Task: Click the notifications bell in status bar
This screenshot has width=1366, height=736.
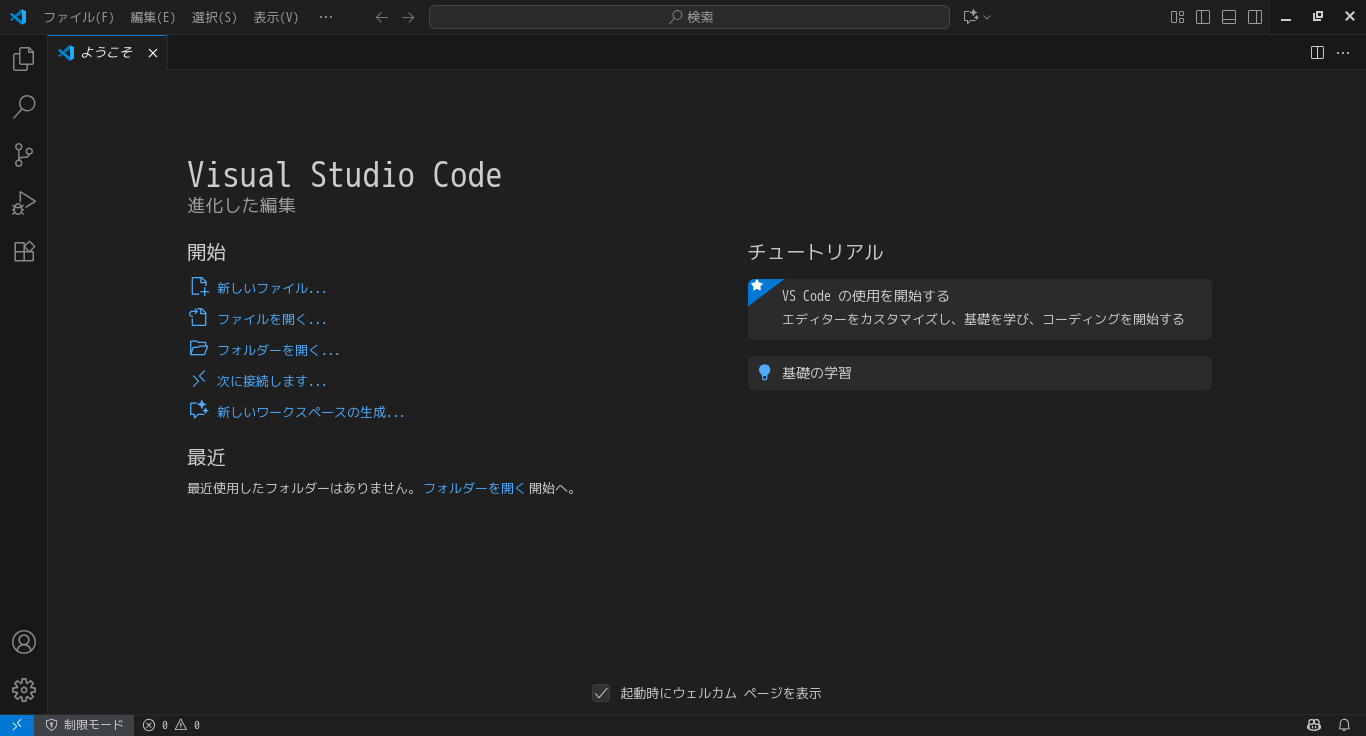Action: pyautogui.click(x=1344, y=725)
